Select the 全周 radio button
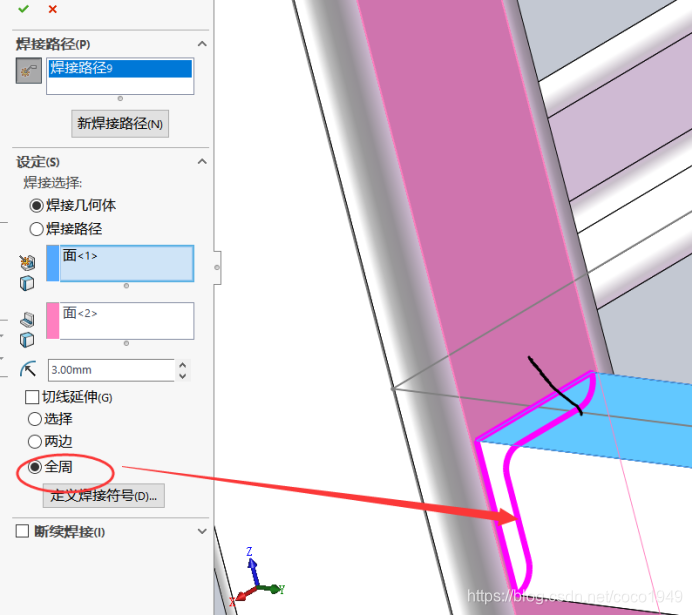 click(x=34, y=467)
